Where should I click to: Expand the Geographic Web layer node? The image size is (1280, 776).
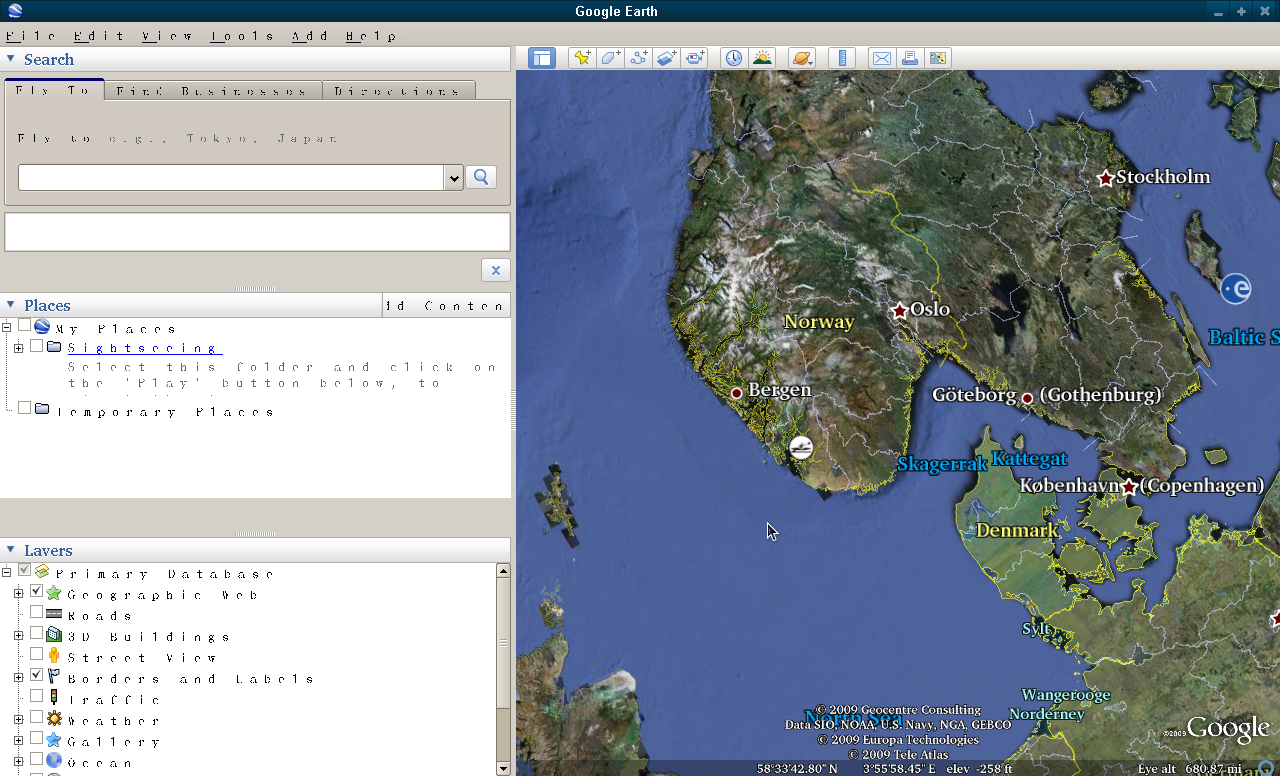[x=19, y=594]
